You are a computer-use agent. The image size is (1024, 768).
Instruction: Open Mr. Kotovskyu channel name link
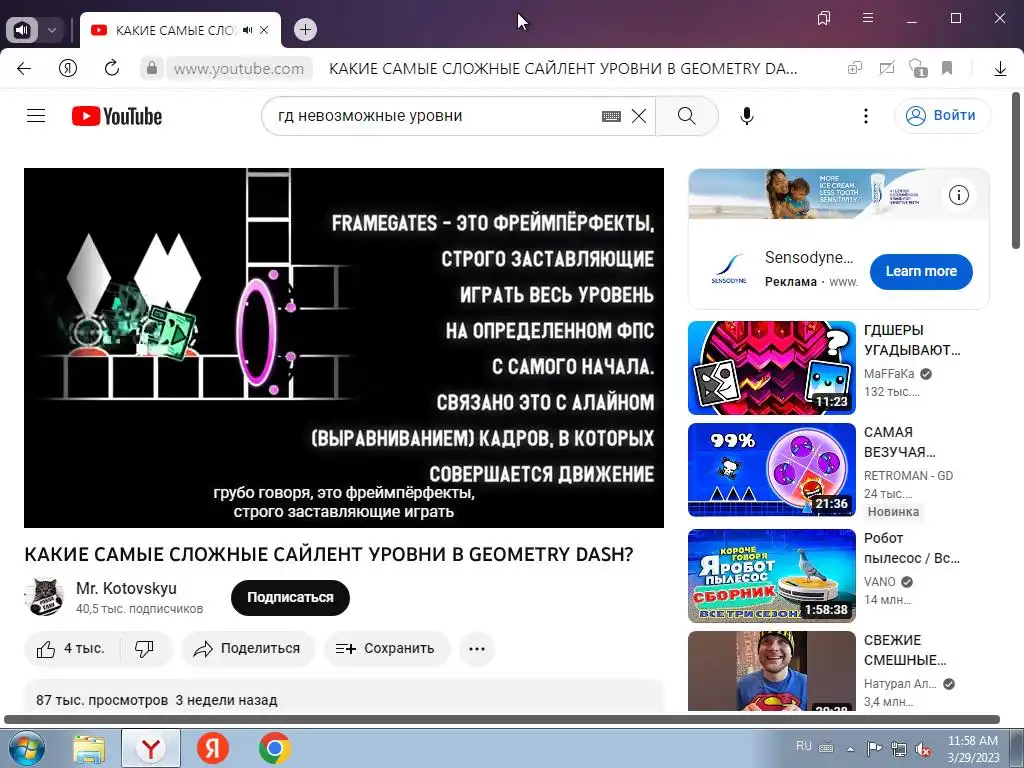(x=126, y=588)
